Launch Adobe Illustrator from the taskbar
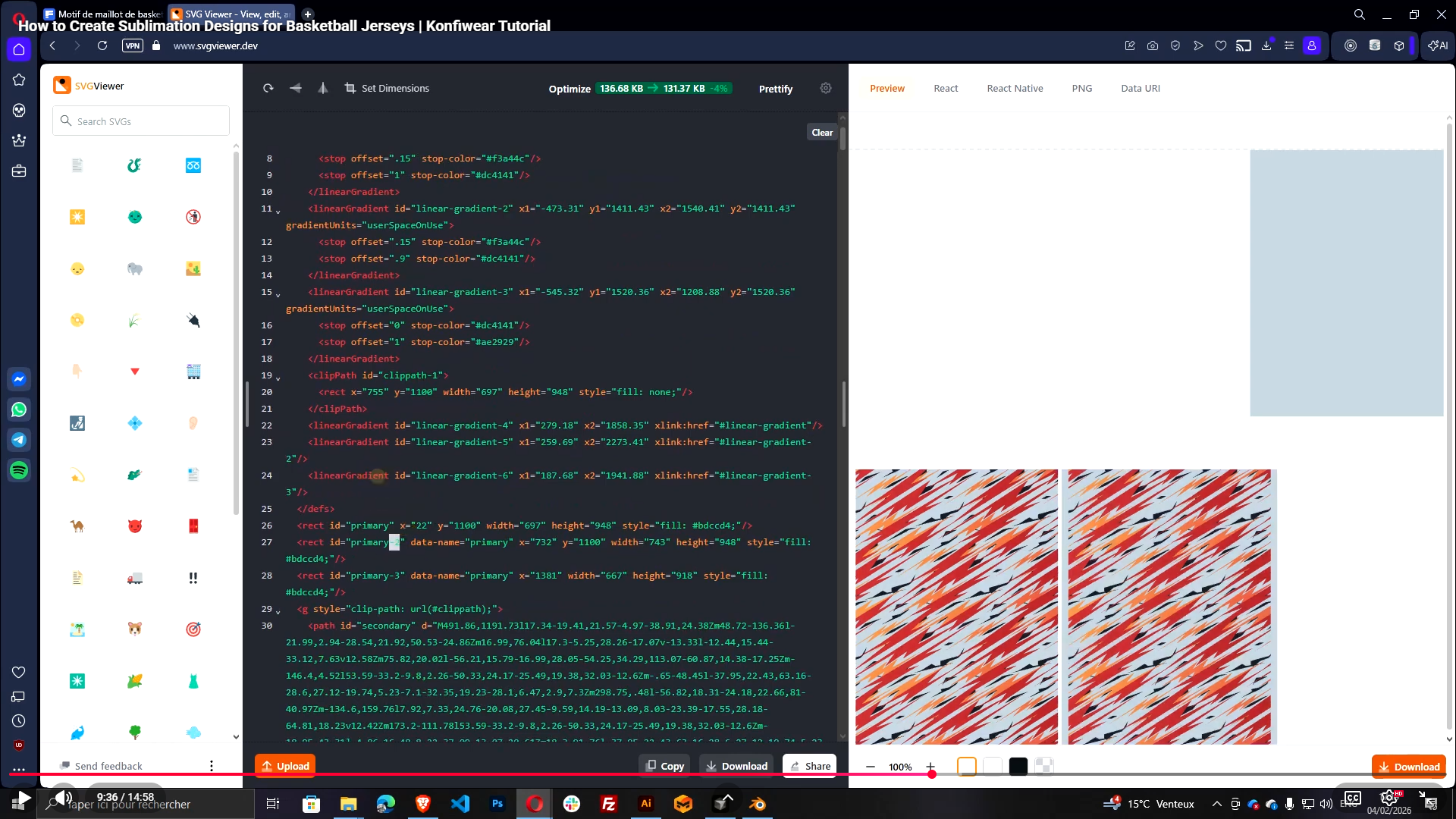 (646, 804)
